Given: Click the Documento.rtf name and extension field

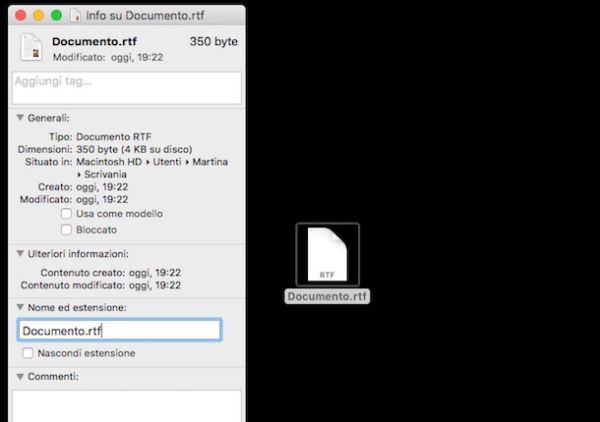Looking at the screenshot, I should pos(119,331).
